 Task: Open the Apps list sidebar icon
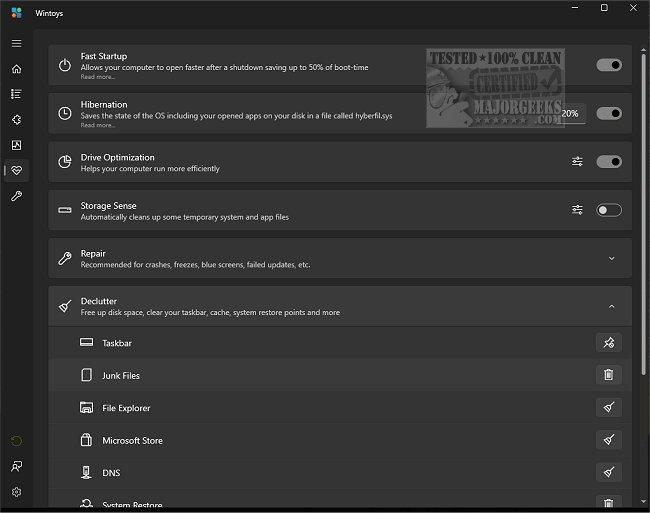point(17,94)
